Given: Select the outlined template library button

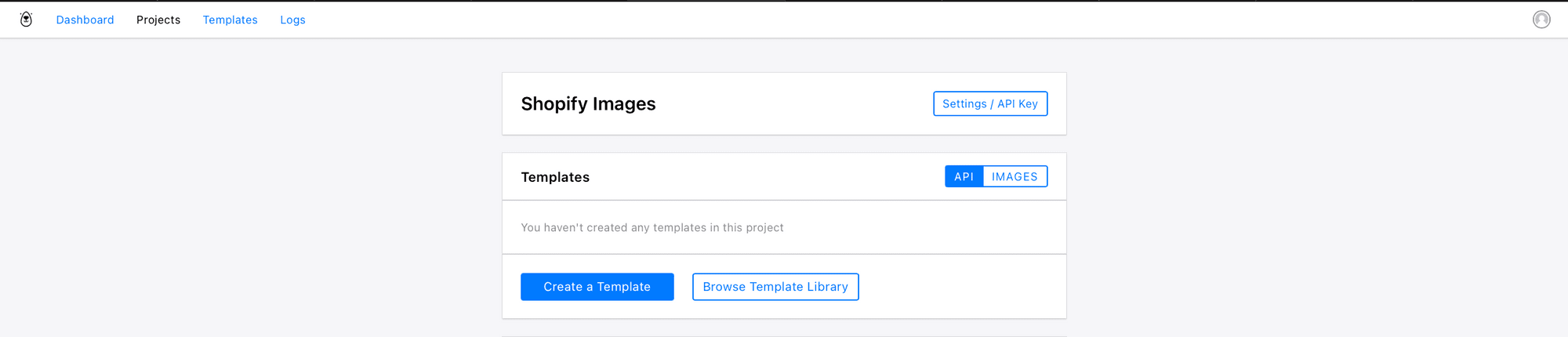Looking at the screenshot, I should pyautogui.click(x=775, y=287).
